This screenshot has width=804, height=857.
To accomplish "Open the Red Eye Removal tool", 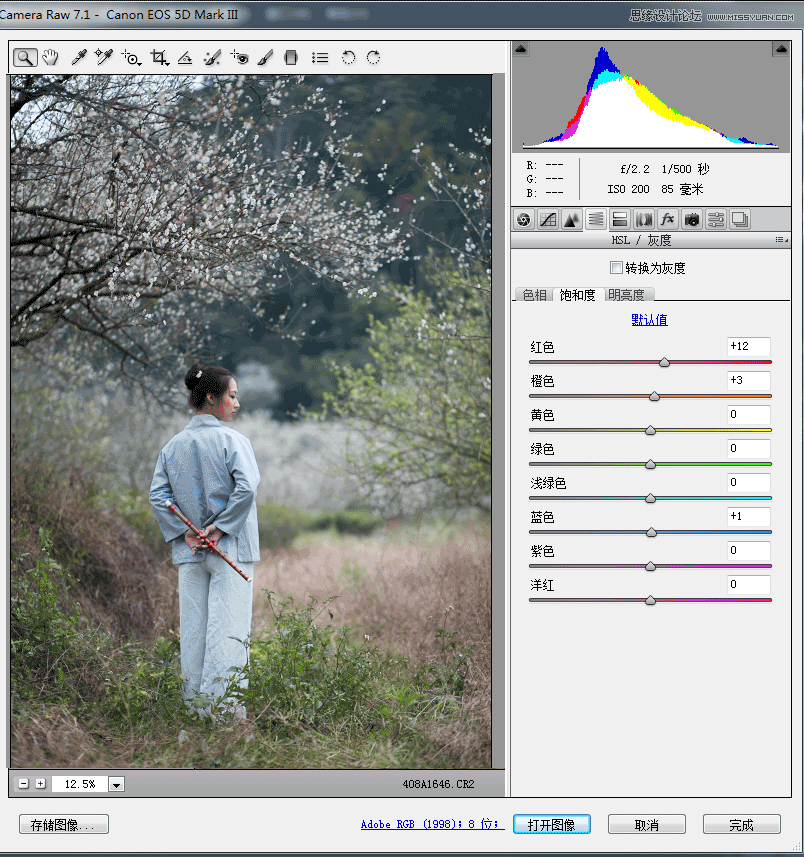I will [x=242, y=57].
